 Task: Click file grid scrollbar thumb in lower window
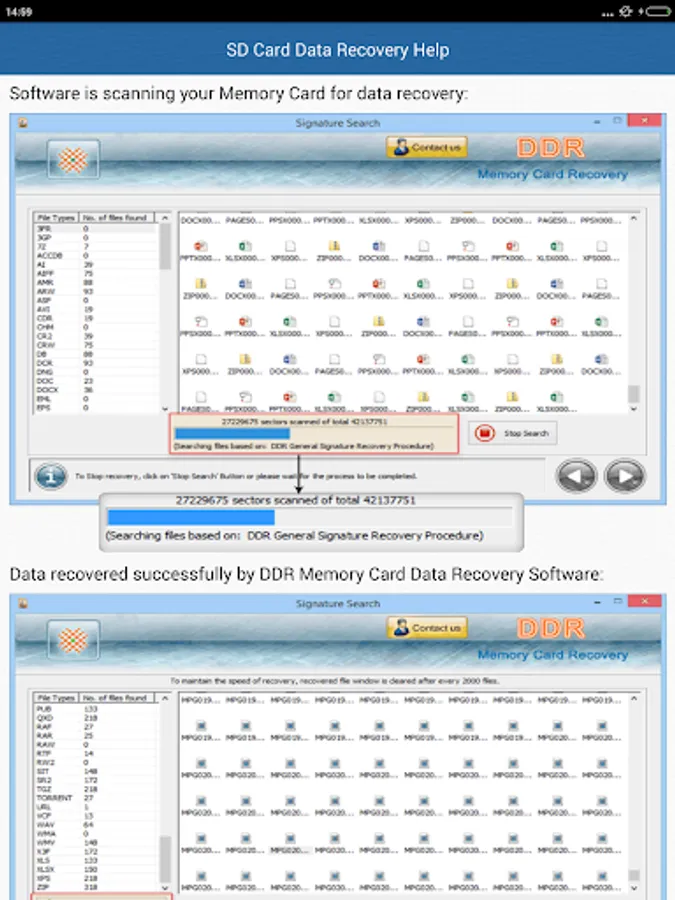tap(634, 875)
